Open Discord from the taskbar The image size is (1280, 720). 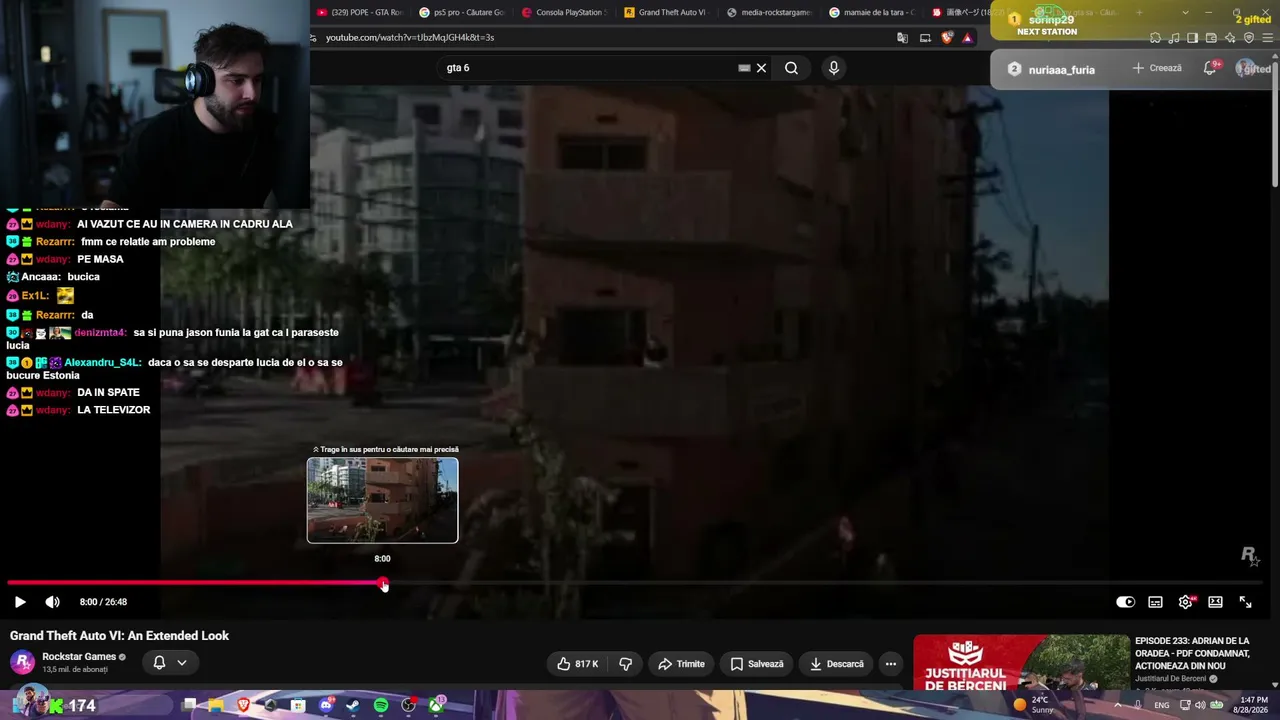(325, 705)
